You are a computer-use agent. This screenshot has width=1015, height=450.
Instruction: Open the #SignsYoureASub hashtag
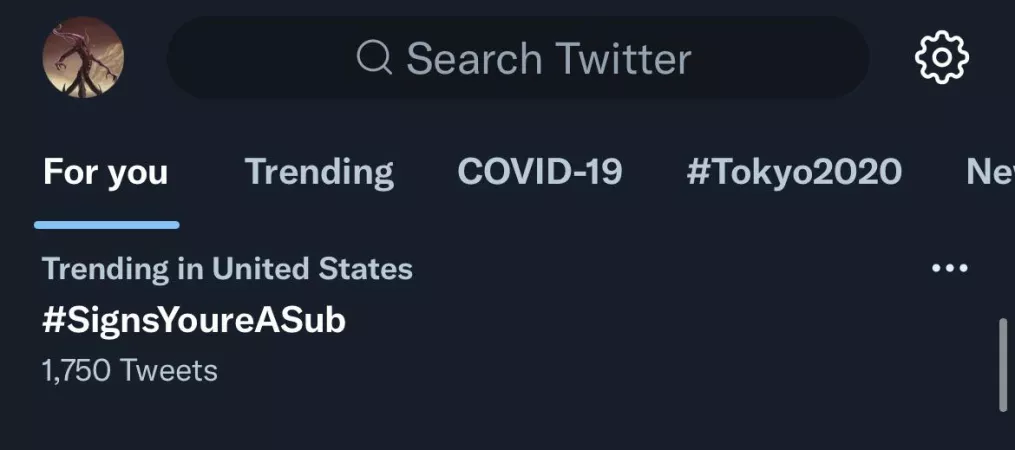[194, 320]
